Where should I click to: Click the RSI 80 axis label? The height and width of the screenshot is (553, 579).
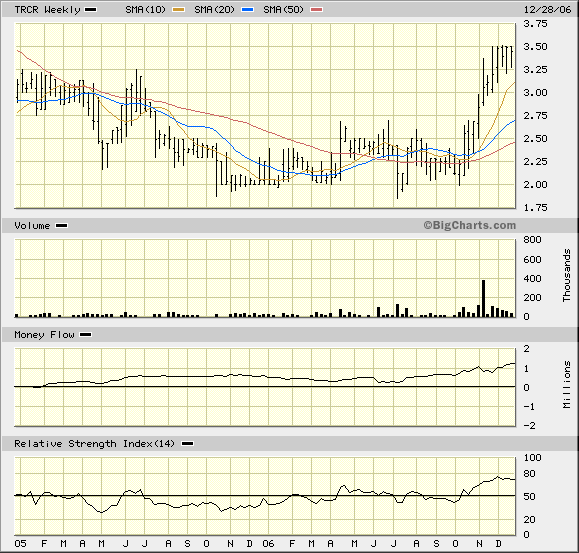530,474
